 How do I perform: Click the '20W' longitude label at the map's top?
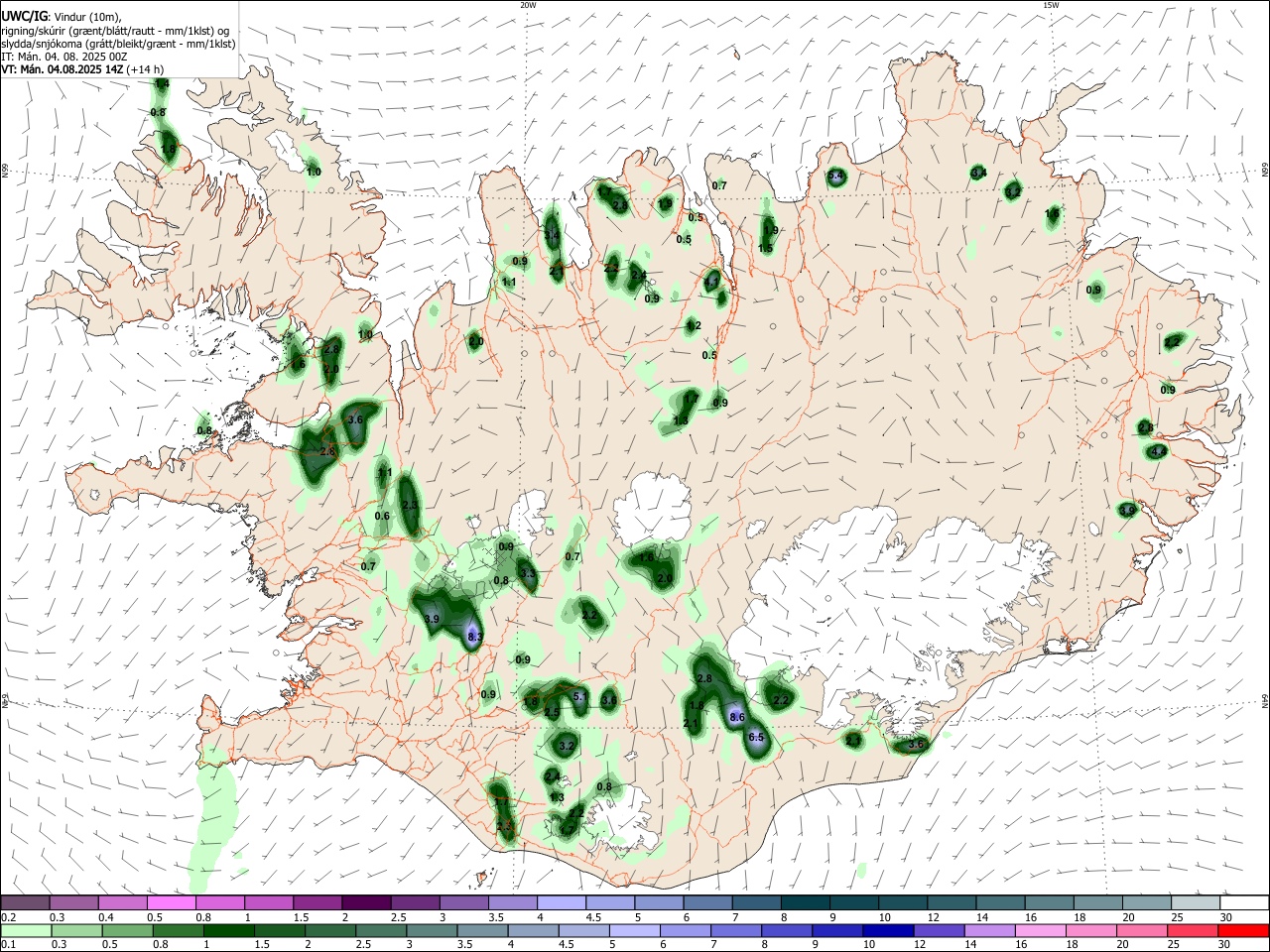point(528,5)
